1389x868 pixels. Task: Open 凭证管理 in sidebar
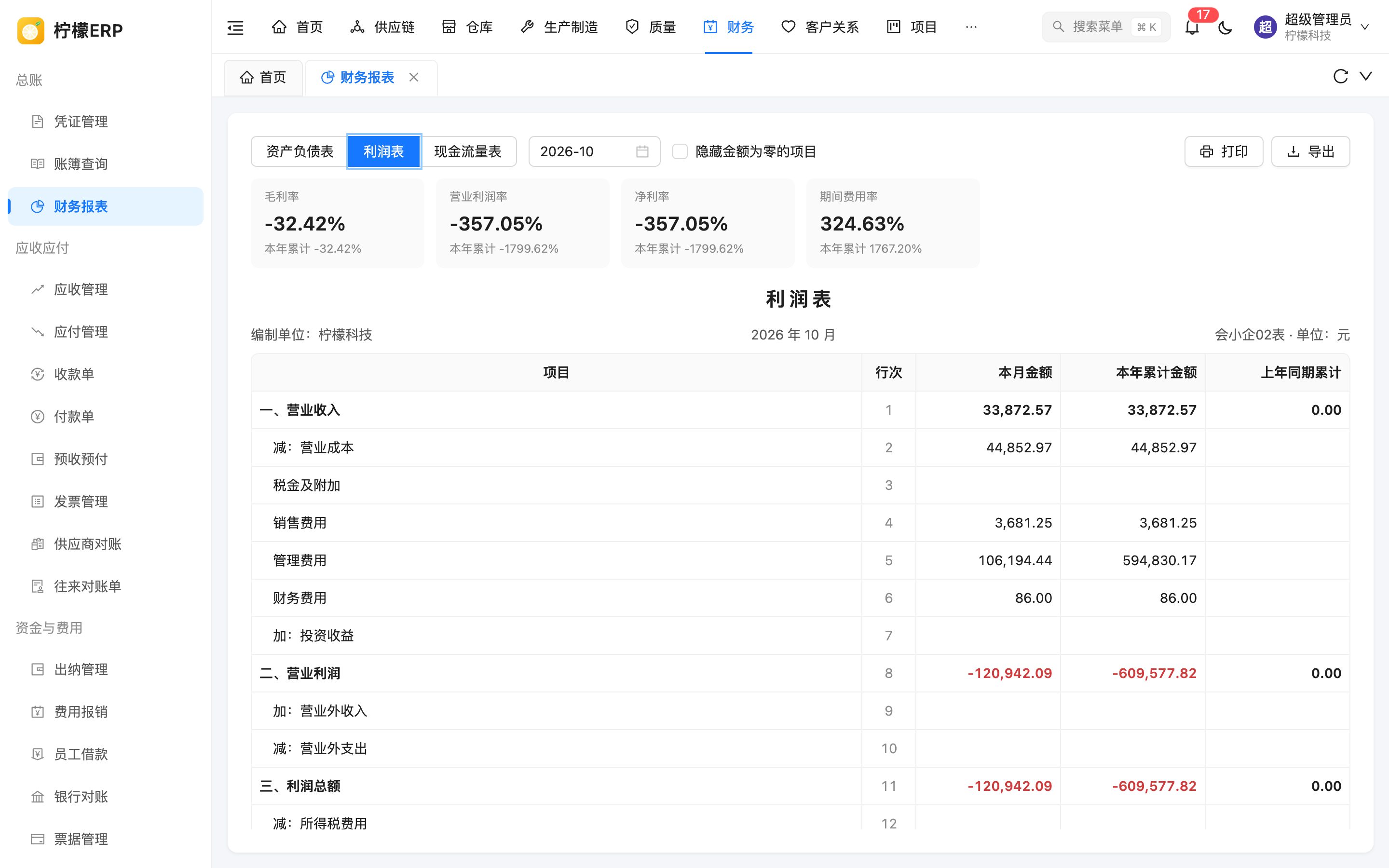click(x=106, y=122)
